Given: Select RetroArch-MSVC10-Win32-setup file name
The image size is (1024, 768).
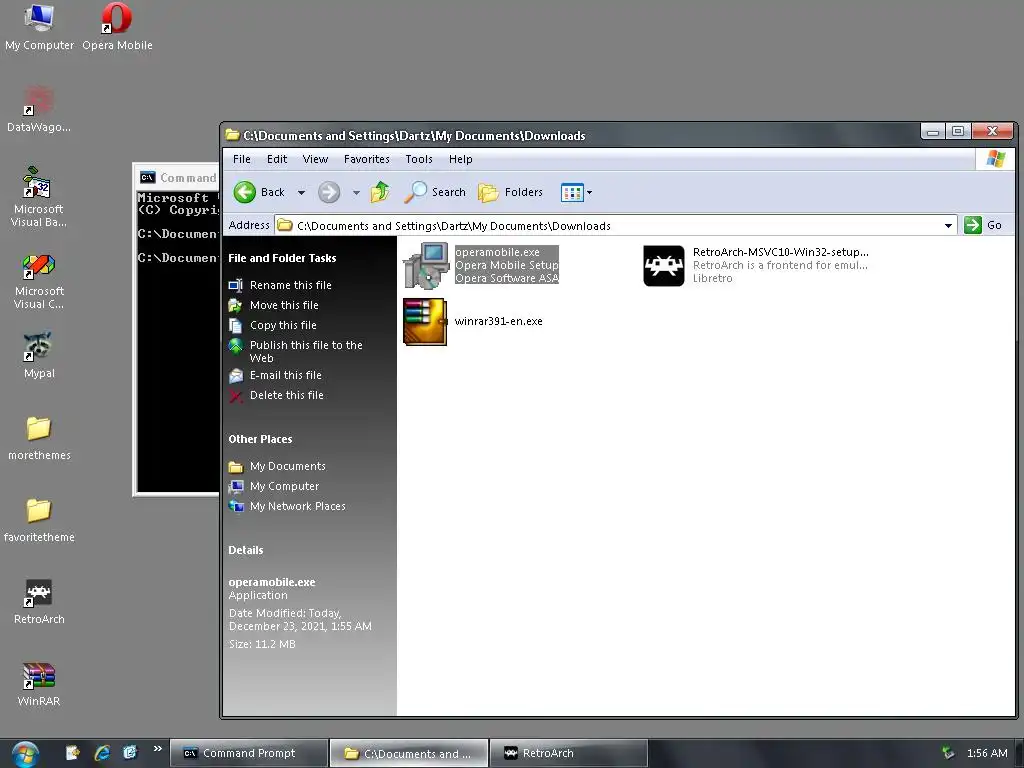Looking at the screenshot, I should [780, 252].
